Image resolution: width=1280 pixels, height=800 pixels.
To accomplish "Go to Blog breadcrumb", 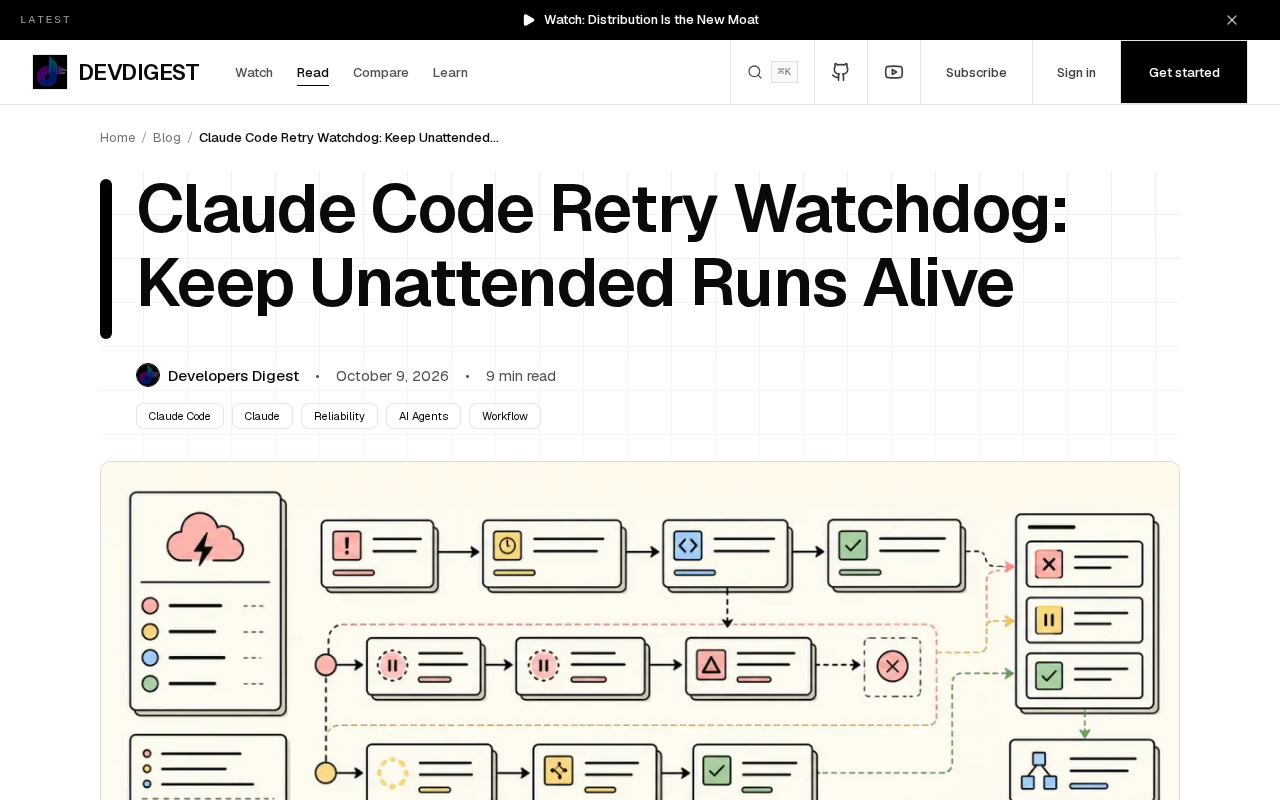I will tap(167, 138).
